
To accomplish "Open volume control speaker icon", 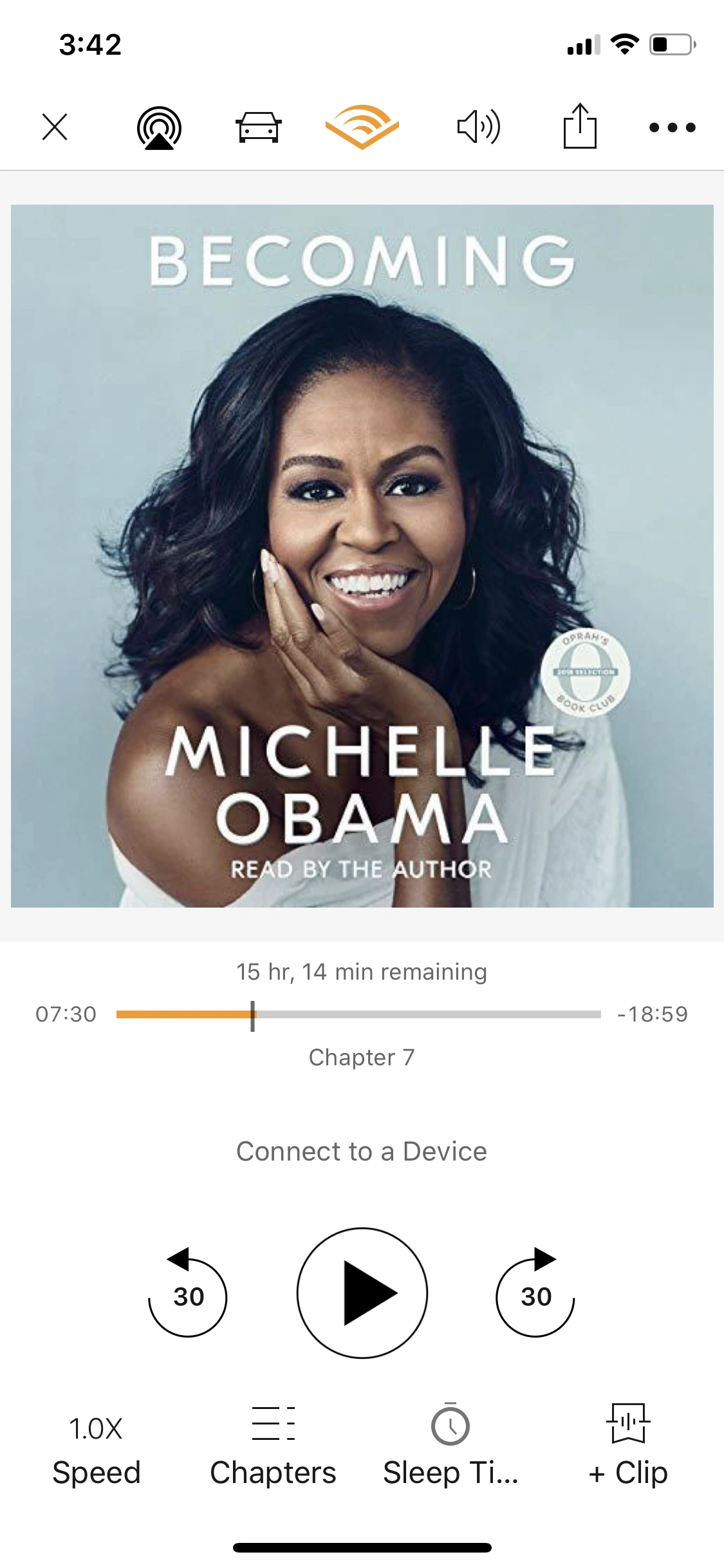I will click(478, 127).
